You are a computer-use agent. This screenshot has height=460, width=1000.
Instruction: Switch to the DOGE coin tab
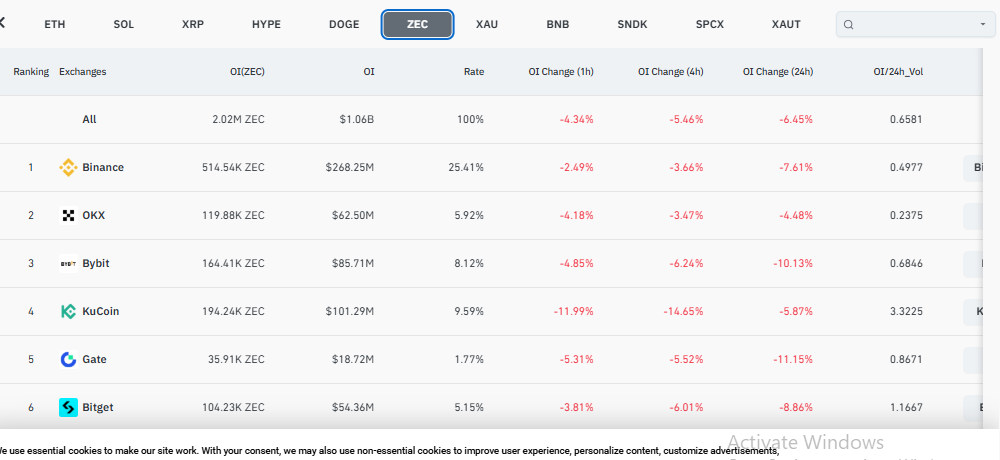pyautogui.click(x=344, y=25)
